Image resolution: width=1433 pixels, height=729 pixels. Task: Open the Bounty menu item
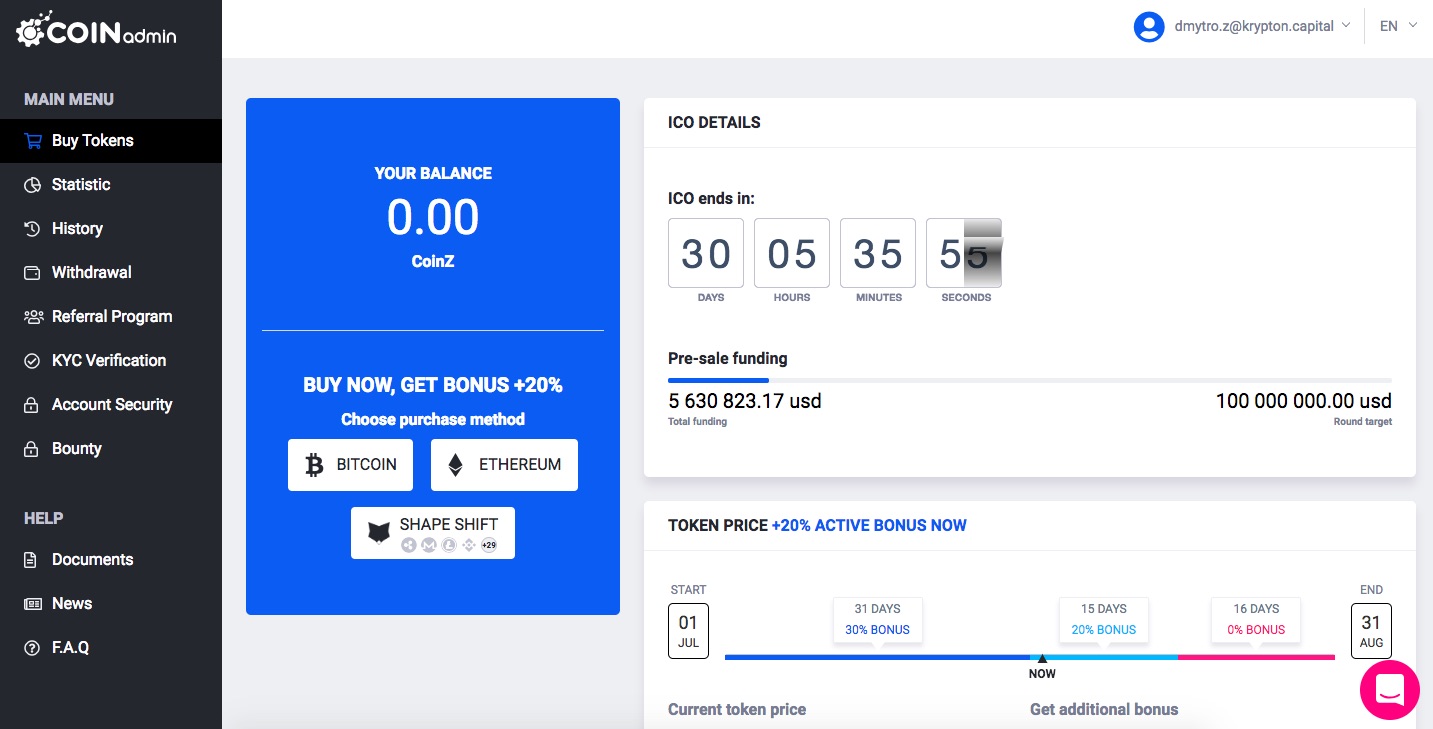76,449
